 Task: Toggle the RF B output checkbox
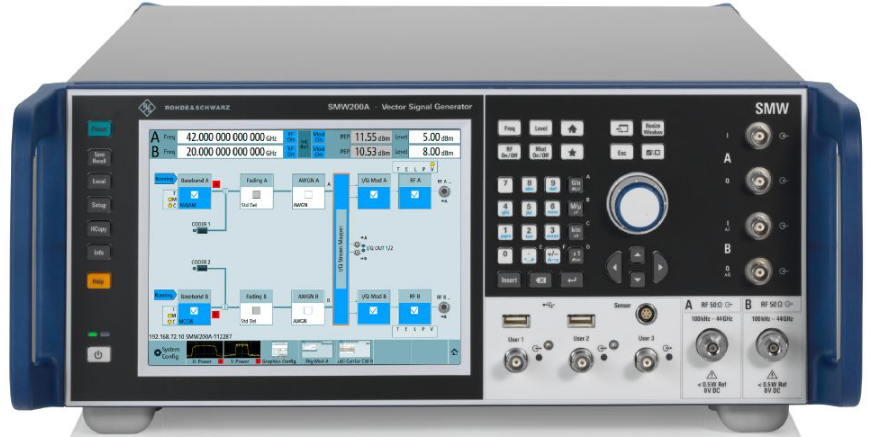point(413,313)
